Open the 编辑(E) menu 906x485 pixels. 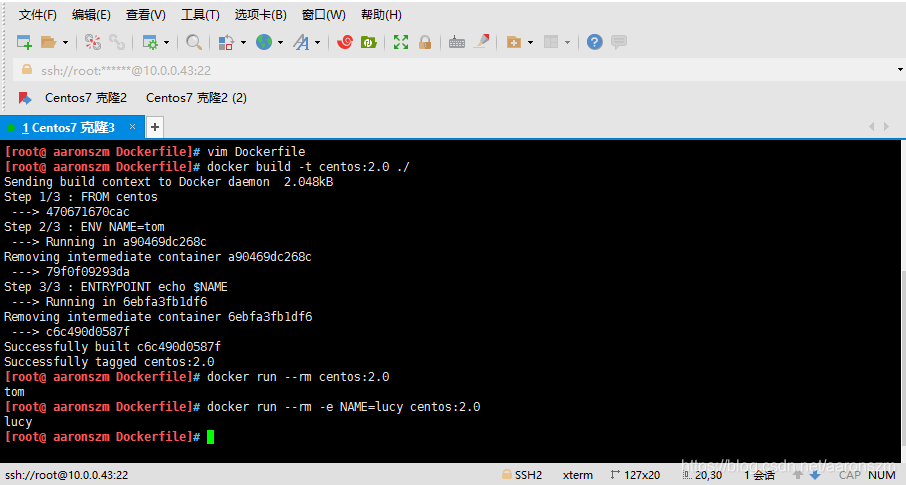[91, 15]
